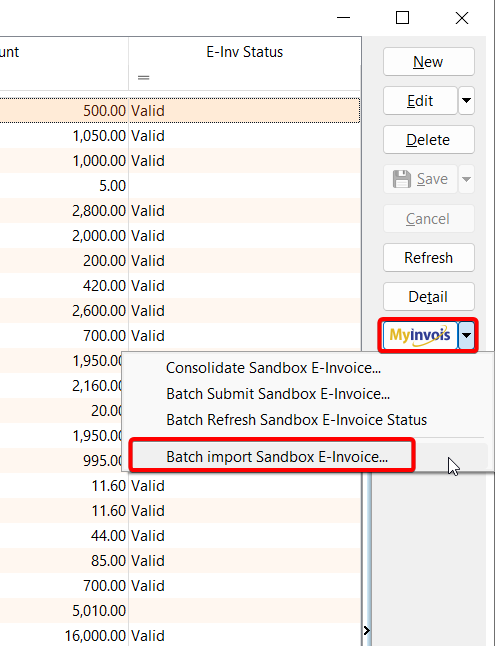Image resolution: width=495 pixels, height=646 pixels.
Task: Click the E-Inv Status column header
Action: [x=244, y=51]
